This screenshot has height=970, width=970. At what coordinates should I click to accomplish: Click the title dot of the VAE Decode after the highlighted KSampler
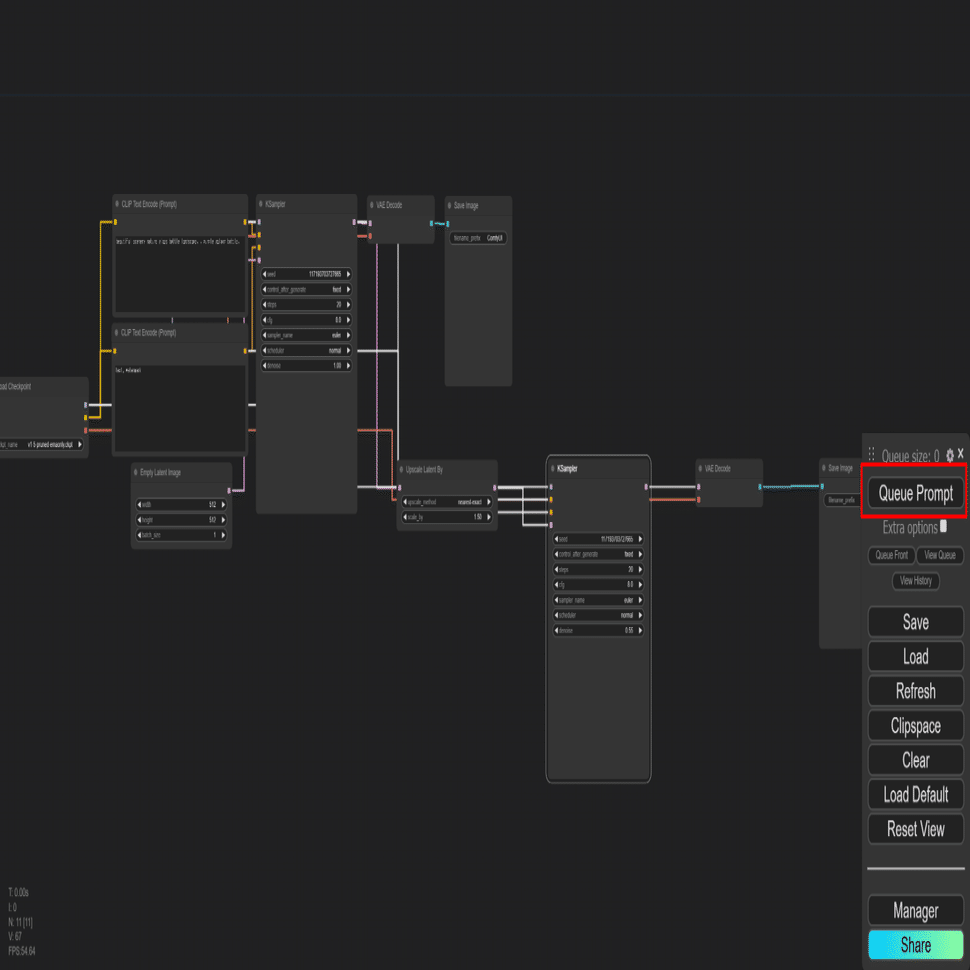[700, 468]
